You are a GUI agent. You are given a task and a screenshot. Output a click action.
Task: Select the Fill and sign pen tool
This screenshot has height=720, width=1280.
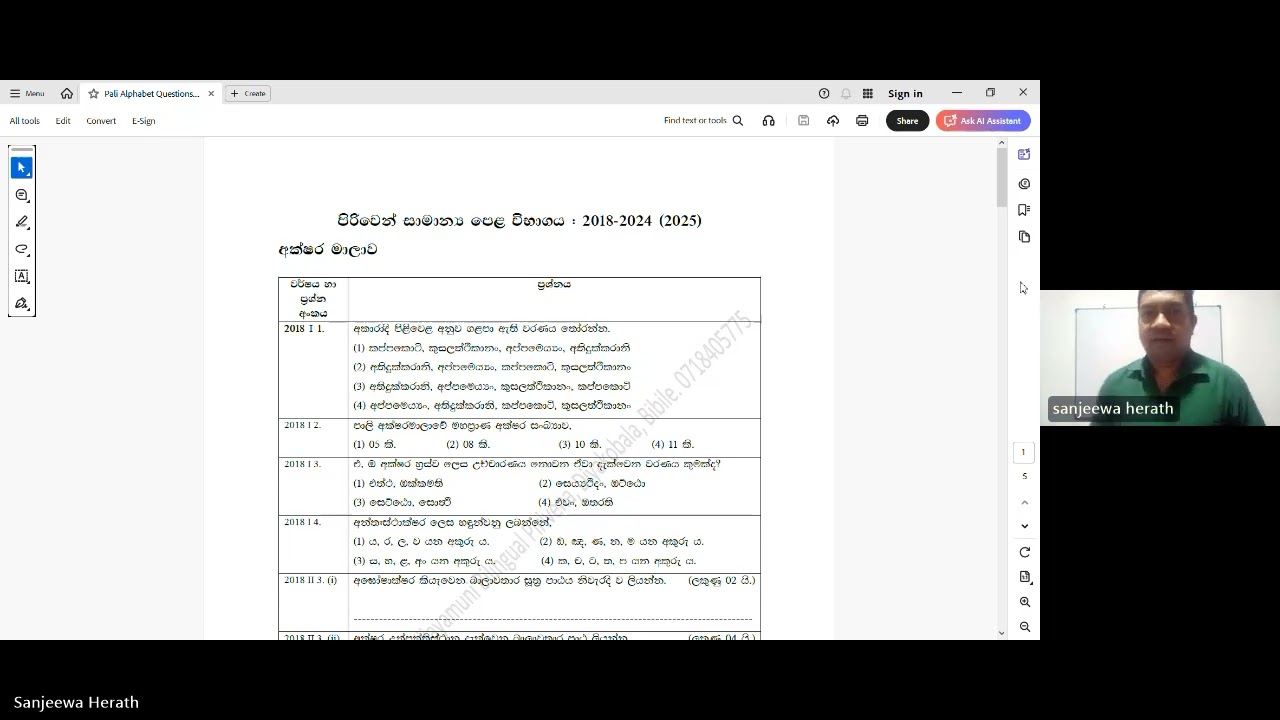click(22, 303)
